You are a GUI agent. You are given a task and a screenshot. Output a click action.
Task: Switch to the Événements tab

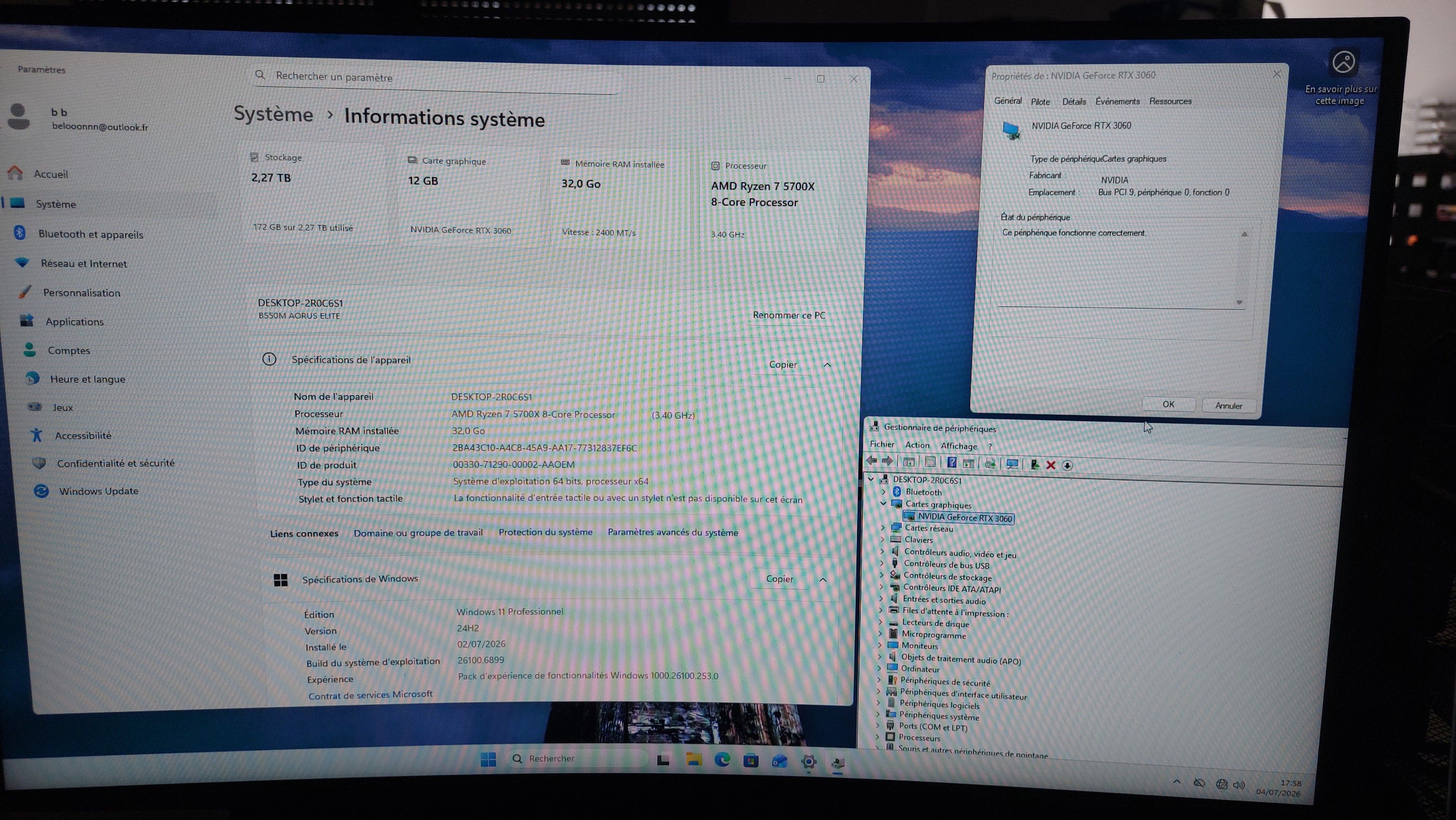[x=1117, y=101]
